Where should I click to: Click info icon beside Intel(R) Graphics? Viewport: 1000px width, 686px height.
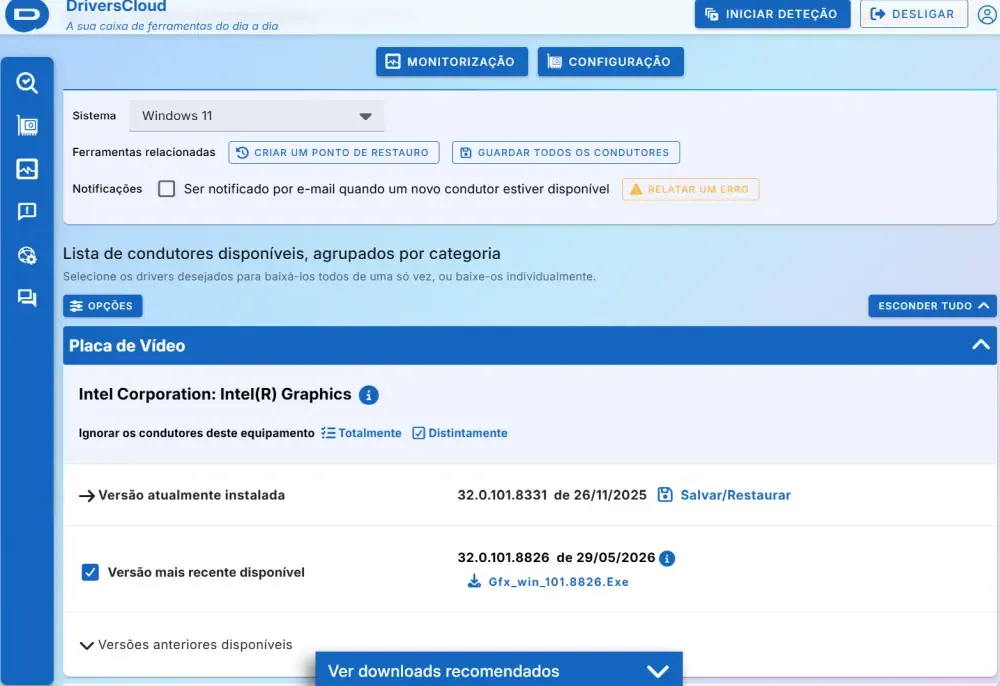coord(369,395)
